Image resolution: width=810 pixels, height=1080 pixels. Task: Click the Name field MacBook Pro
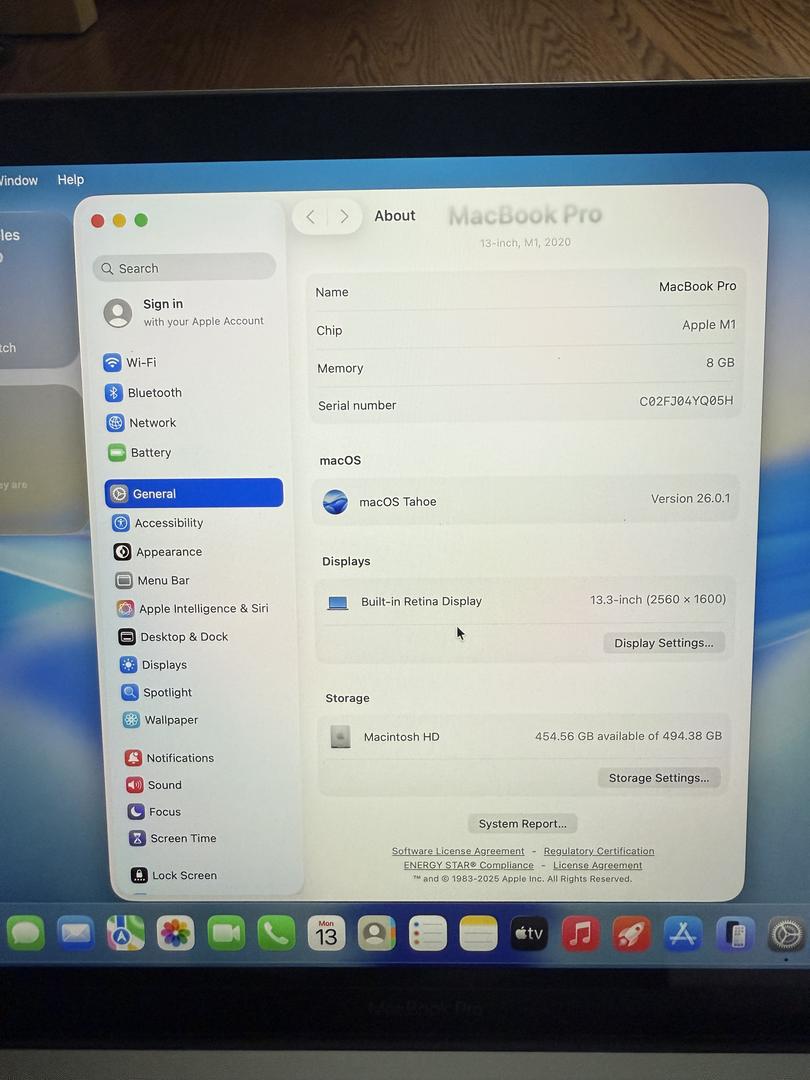tap(697, 286)
